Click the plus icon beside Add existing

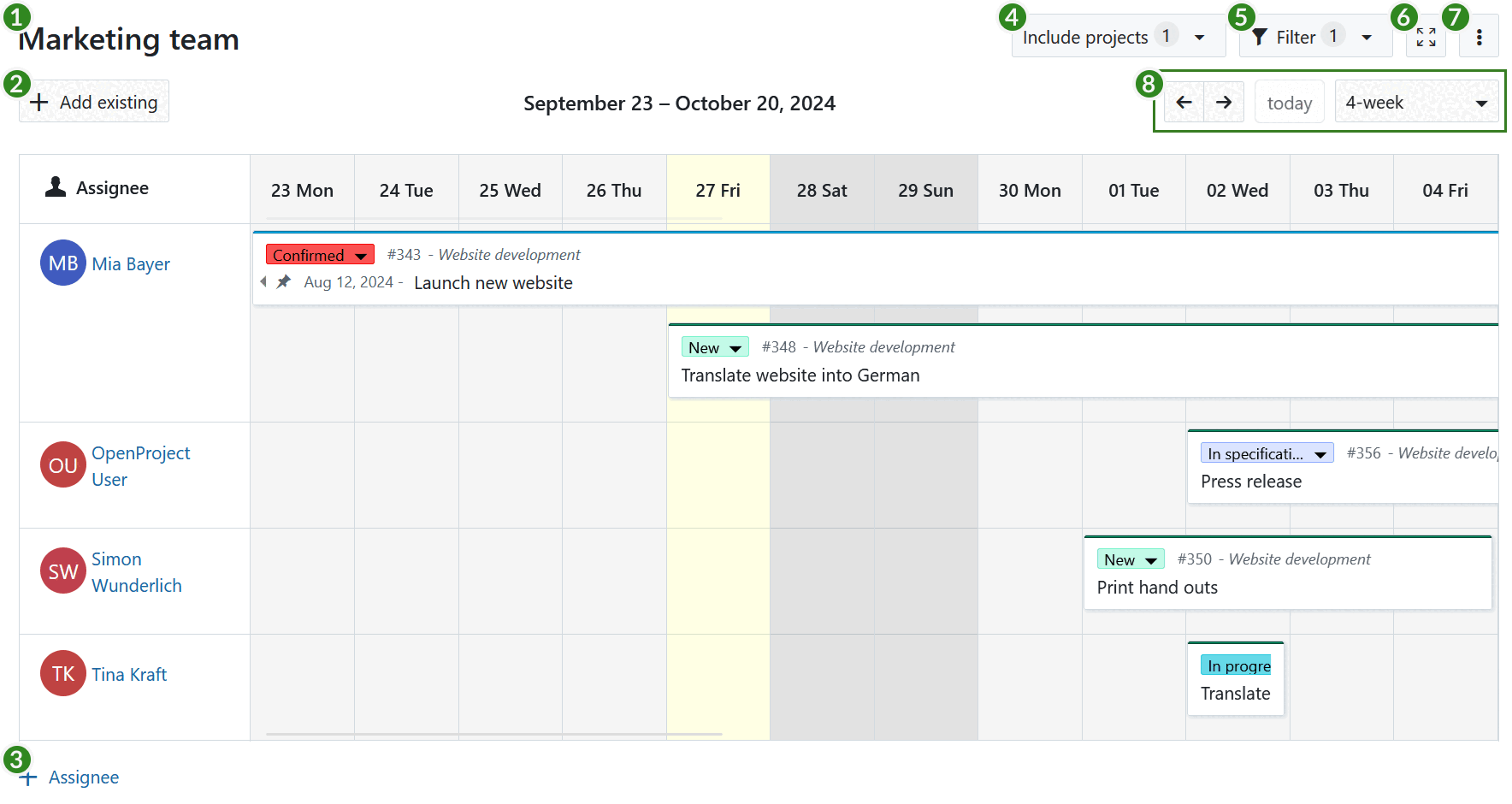[38, 101]
